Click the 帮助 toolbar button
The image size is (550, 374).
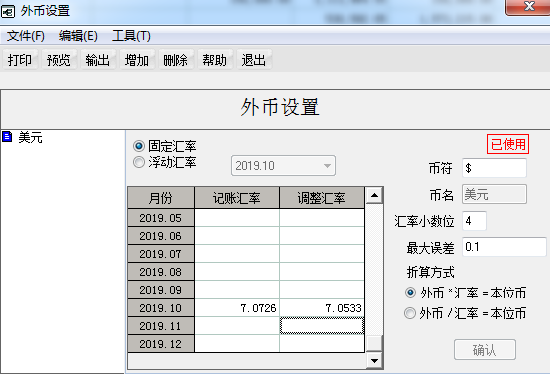[x=215, y=60]
